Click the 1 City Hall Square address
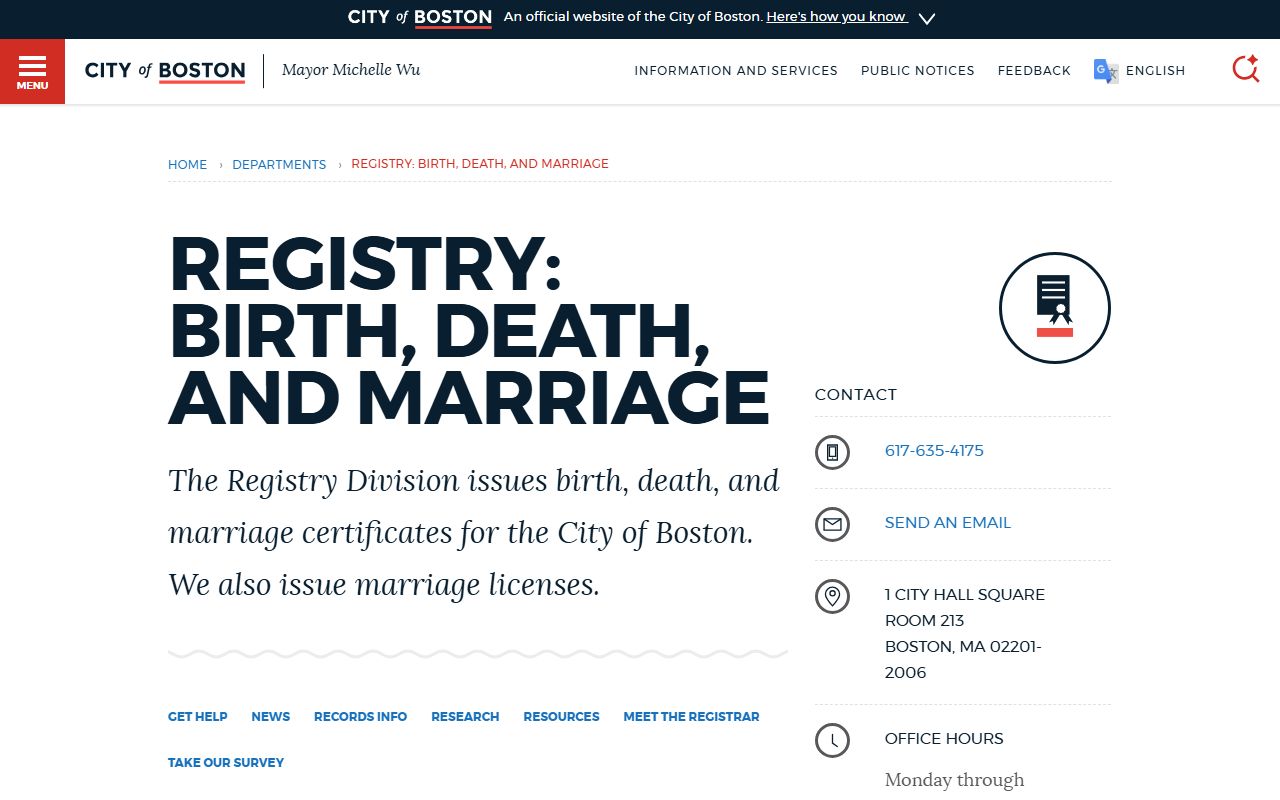1280x800 pixels. [x=965, y=633]
